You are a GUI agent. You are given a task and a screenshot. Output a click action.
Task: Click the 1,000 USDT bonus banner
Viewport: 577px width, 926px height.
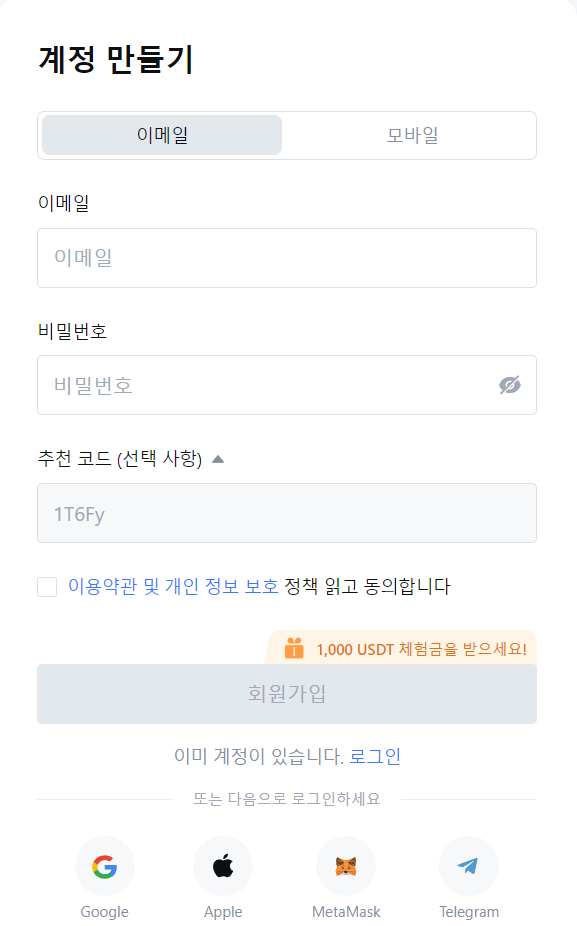pyautogui.click(x=410, y=648)
